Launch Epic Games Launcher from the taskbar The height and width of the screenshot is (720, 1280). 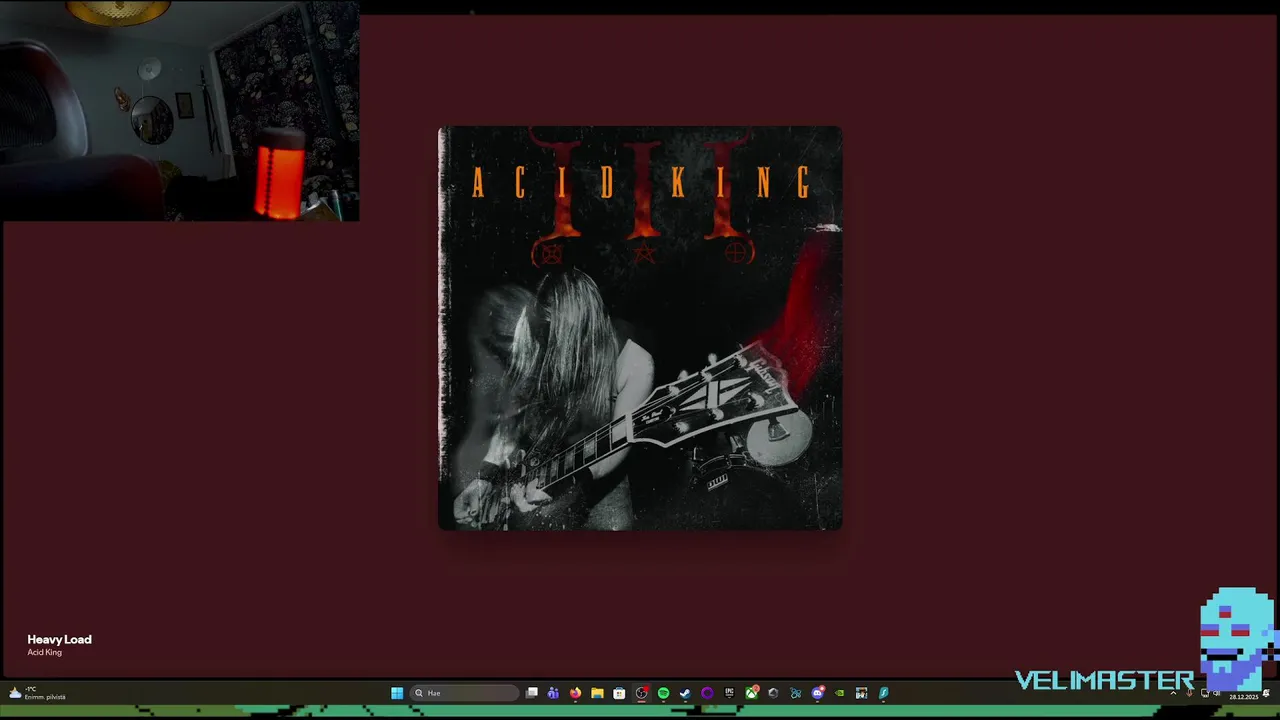(x=729, y=693)
